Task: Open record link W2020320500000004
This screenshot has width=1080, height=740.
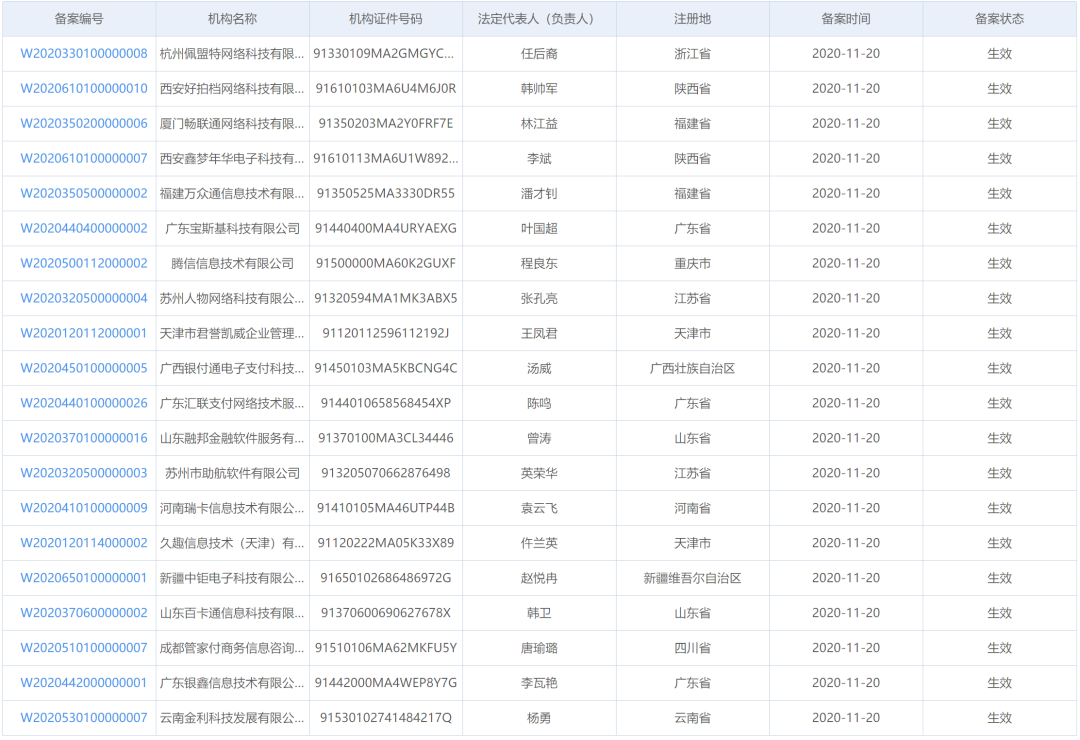Action: coord(84,298)
